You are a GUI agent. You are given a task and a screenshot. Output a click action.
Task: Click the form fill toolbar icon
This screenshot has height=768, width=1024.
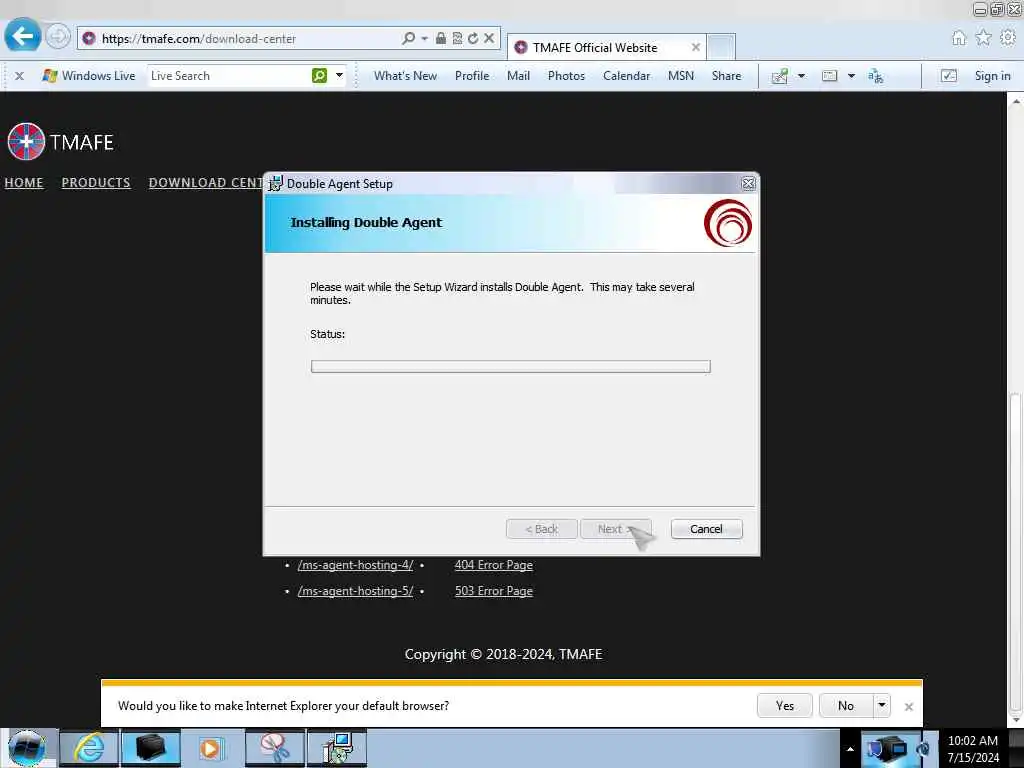pyautogui.click(x=829, y=76)
